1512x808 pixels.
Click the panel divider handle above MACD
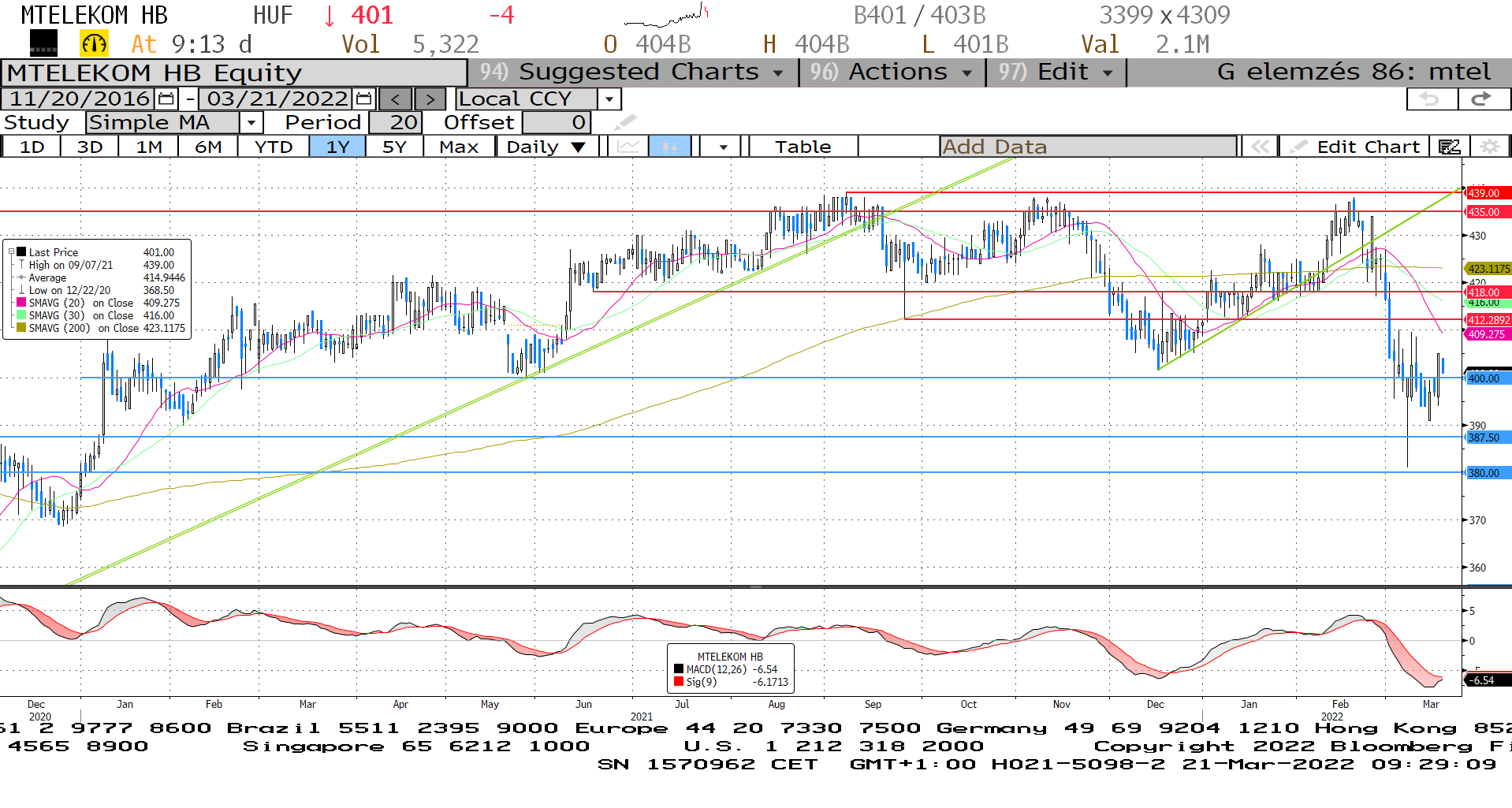pos(756,586)
